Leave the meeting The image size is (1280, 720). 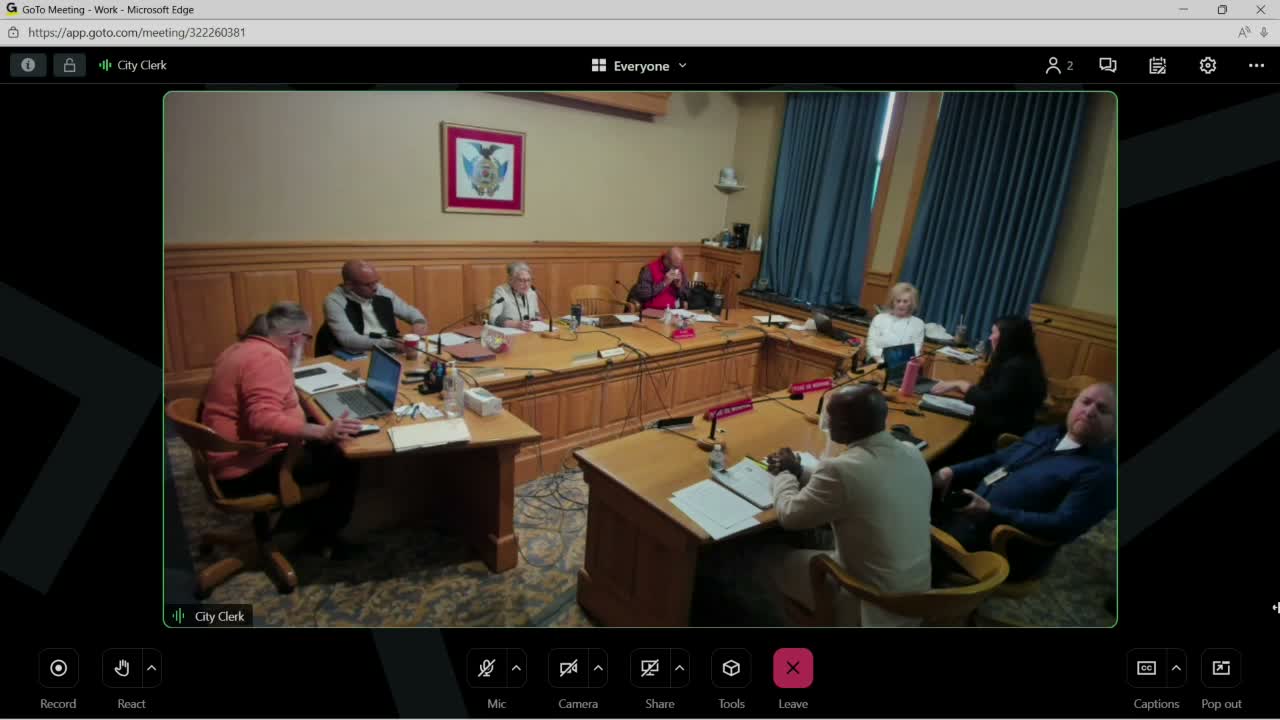[x=792, y=668]
